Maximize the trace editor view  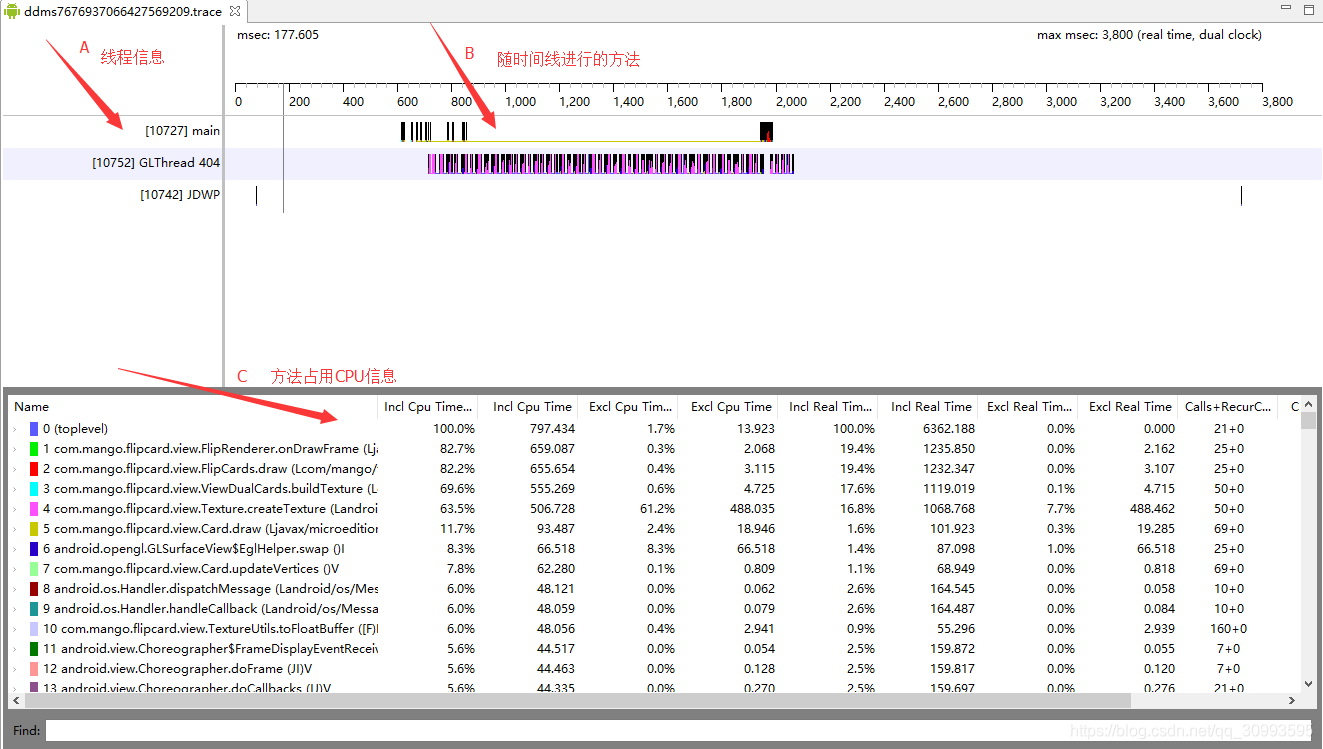click(1308, 9)
